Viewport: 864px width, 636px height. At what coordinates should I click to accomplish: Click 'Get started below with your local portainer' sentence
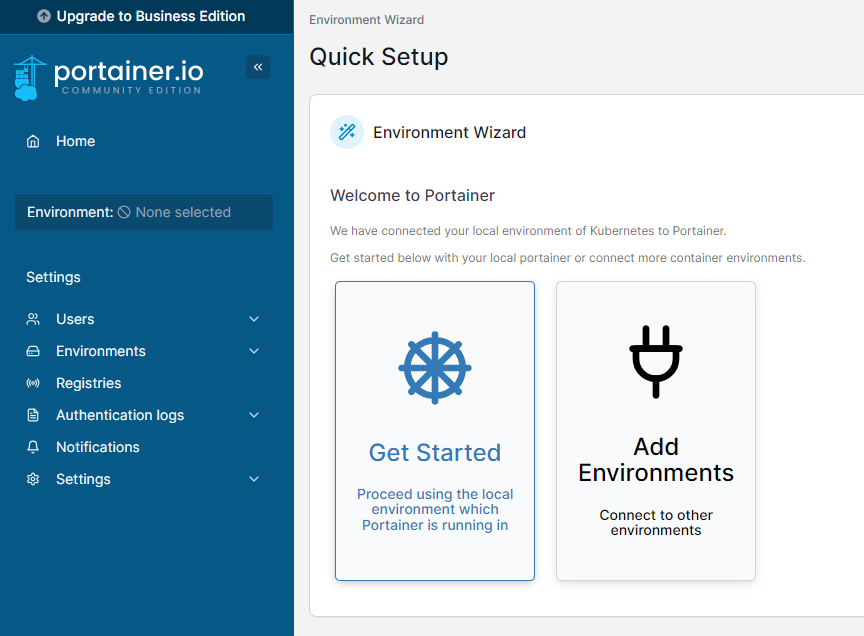pos(568,258)
